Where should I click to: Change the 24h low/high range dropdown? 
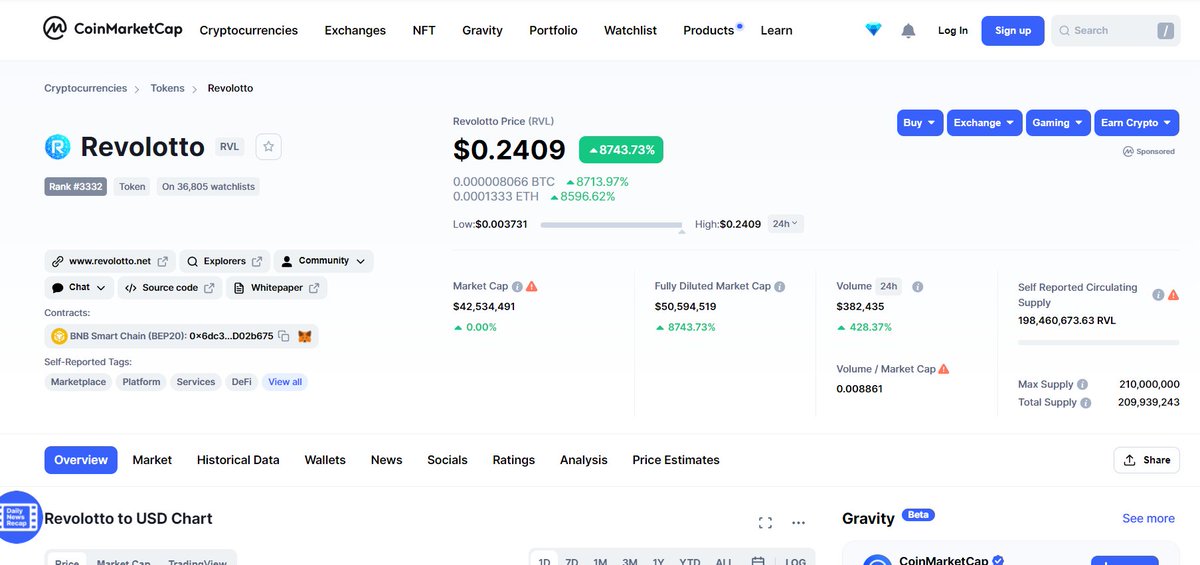pyautogui.click(x=785, y=224)
